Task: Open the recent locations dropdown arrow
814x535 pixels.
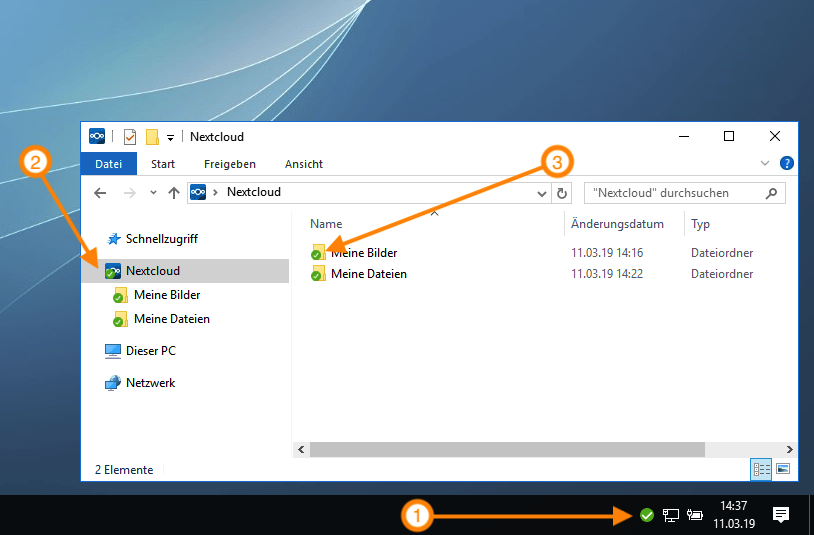Action: [x=153, y=193]
